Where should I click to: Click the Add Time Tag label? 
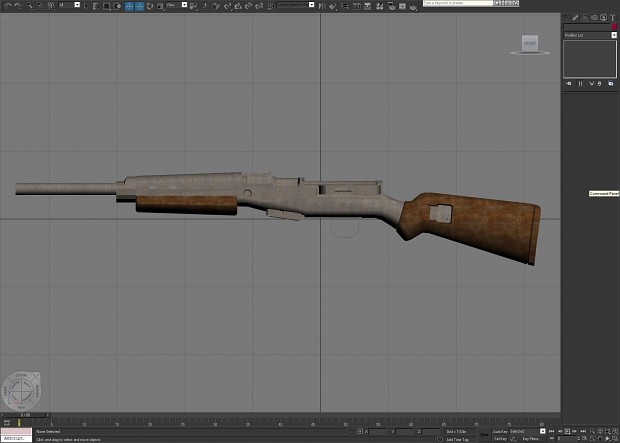click(457, 439)
